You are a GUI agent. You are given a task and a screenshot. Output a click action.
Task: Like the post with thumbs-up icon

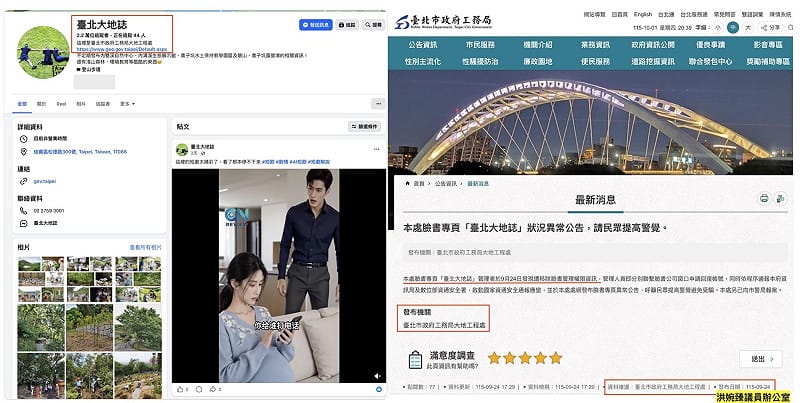pyautogui.click(x=180, y=390)
